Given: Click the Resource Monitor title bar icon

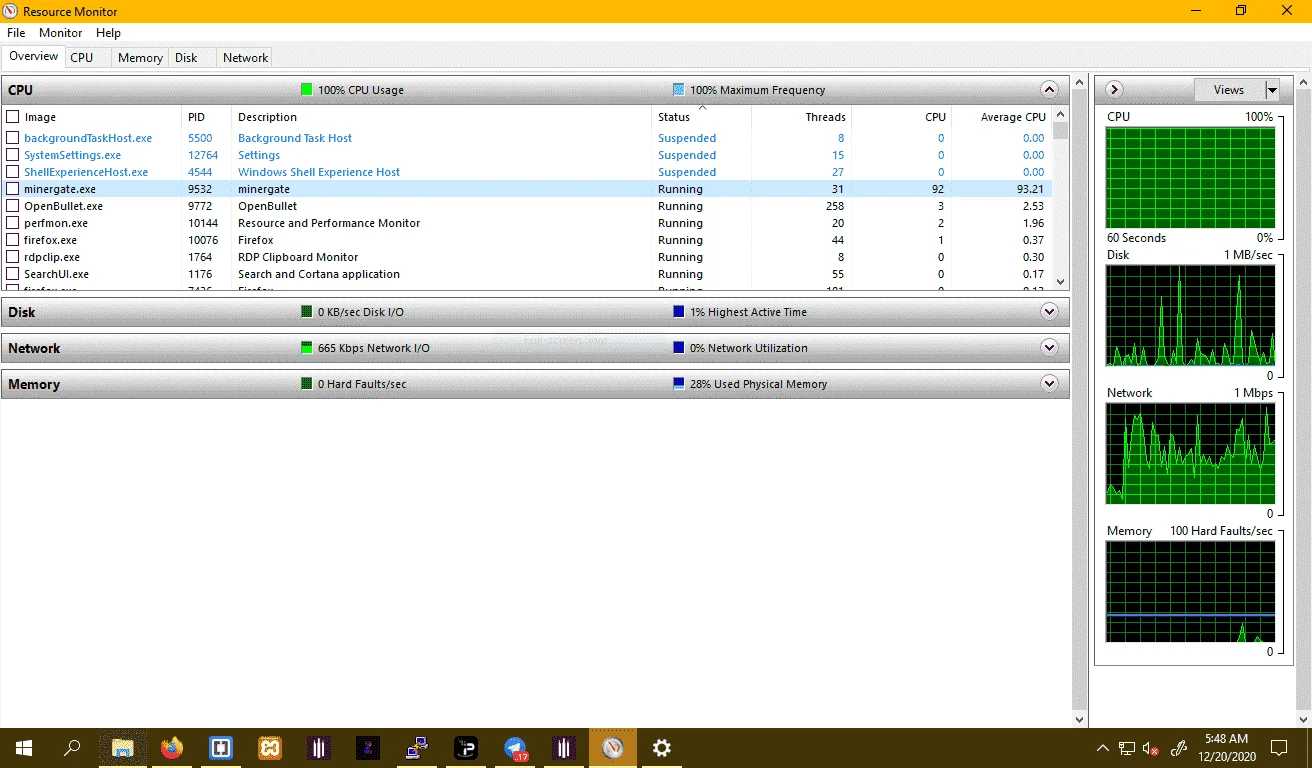Looking at the screenshot, I should point(11,11).
